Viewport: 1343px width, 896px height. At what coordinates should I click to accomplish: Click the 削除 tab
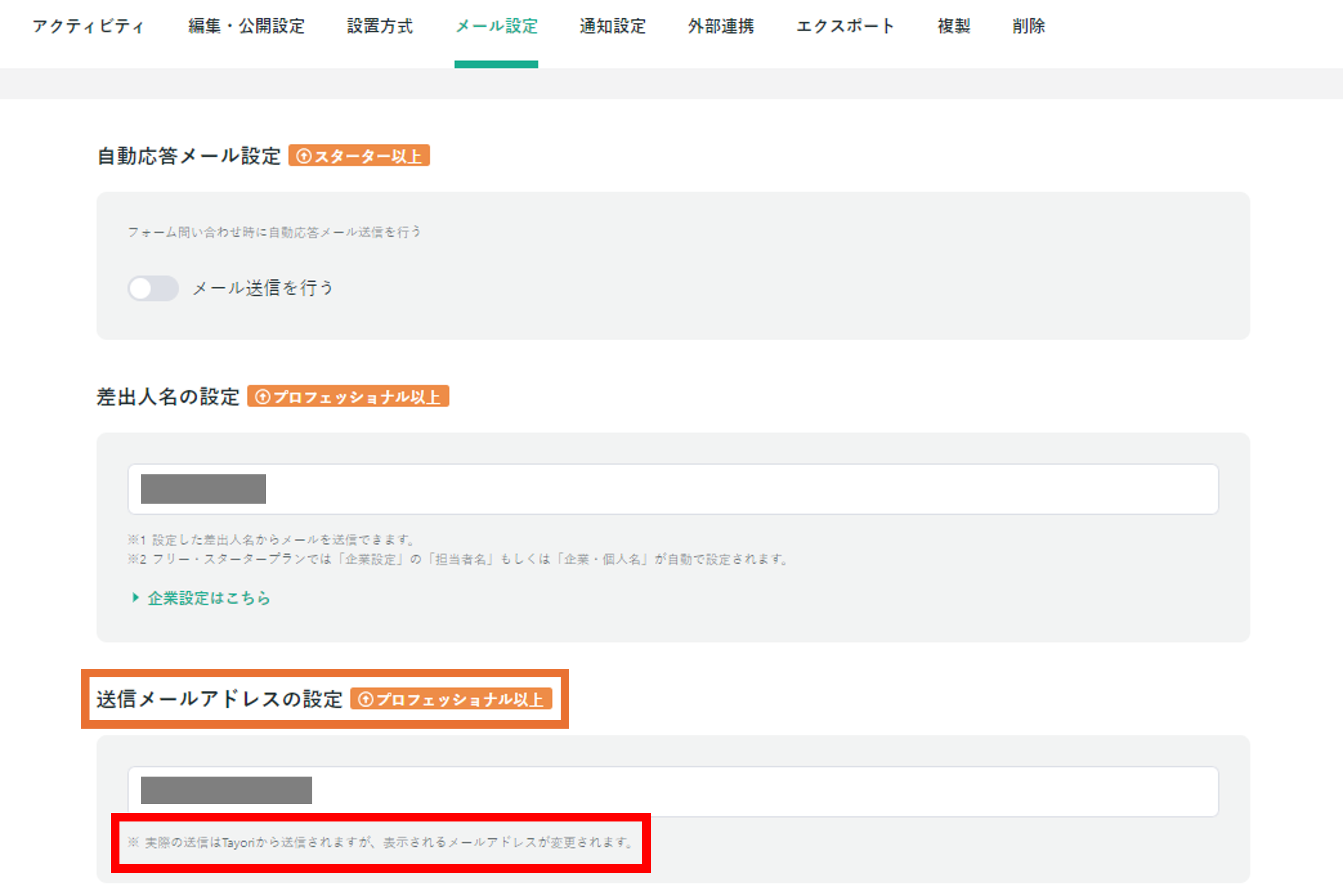point(1028,26)
